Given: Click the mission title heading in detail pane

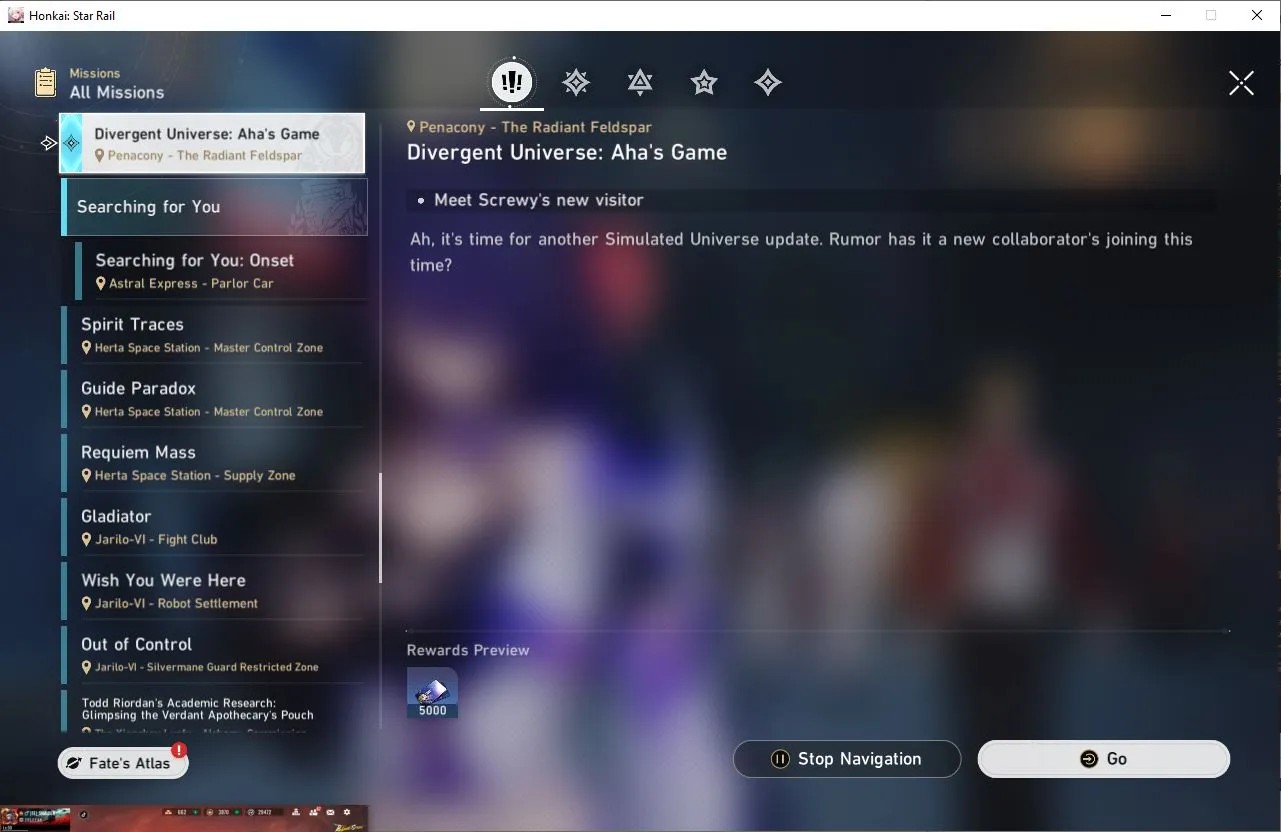Looking at the screenshot, I should (x=567, y=153).
